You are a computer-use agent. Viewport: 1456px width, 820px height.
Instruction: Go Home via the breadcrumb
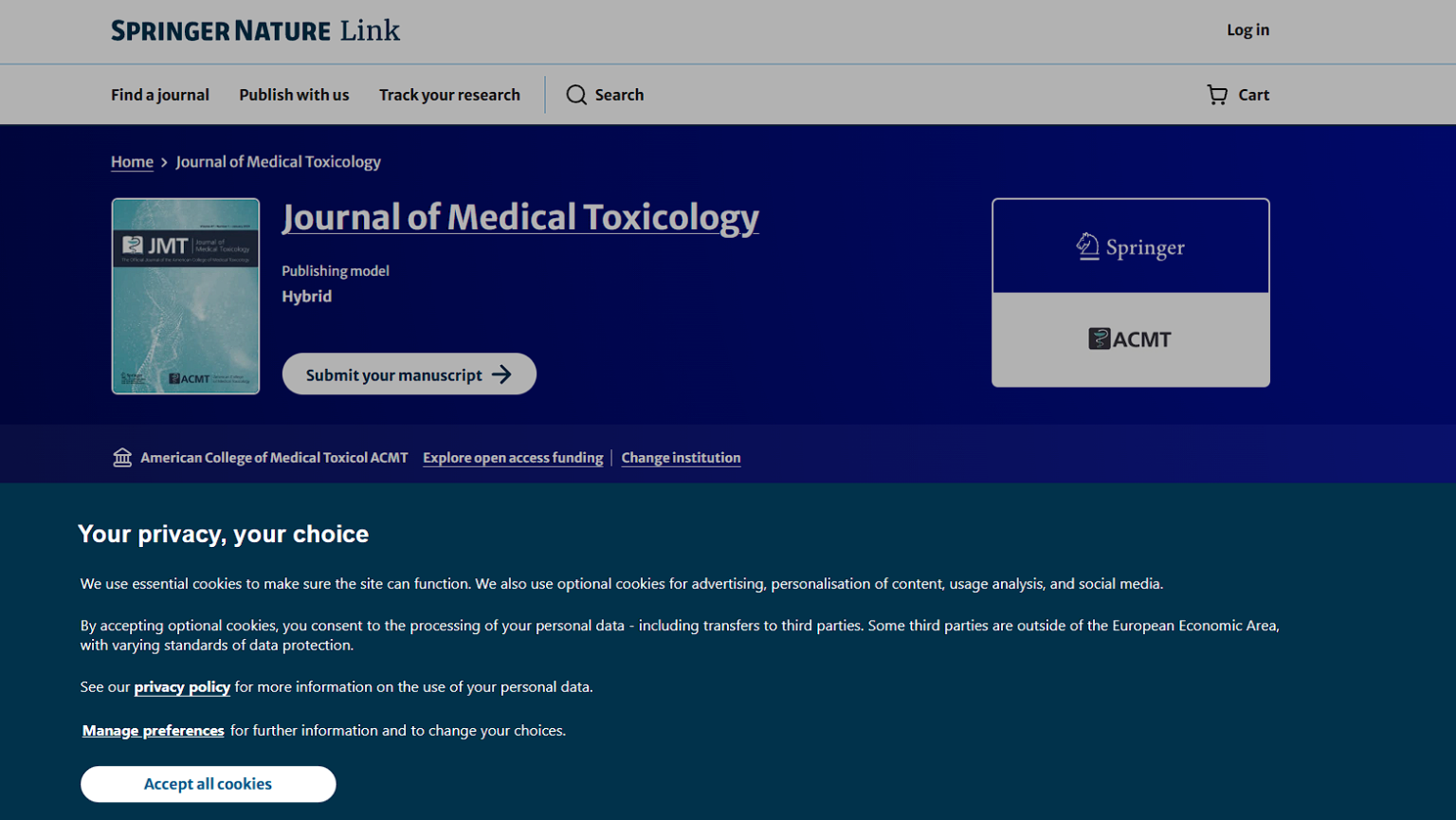pyautogui.click(x=132, y=161)
